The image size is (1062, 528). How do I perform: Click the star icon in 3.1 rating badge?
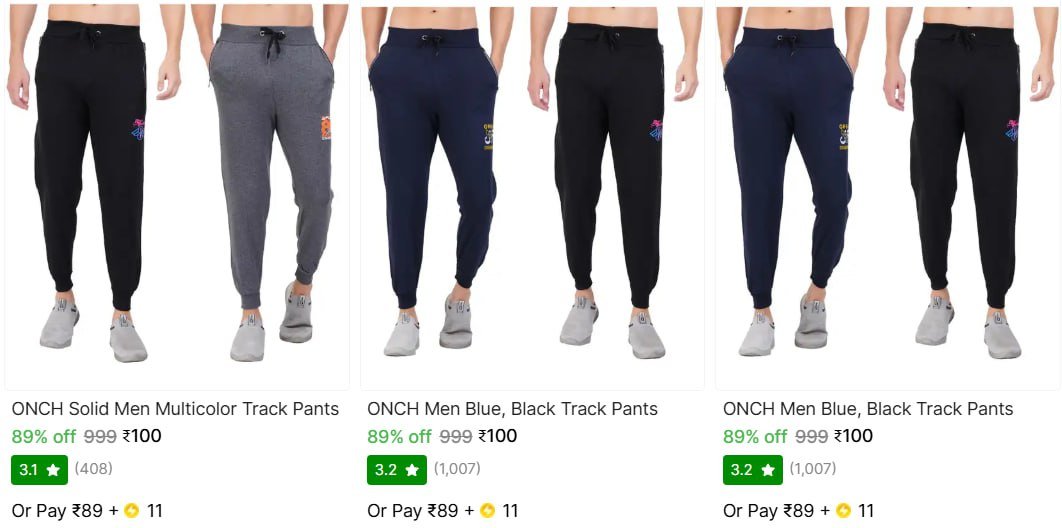pyautogui.click(x=53, y=470)
